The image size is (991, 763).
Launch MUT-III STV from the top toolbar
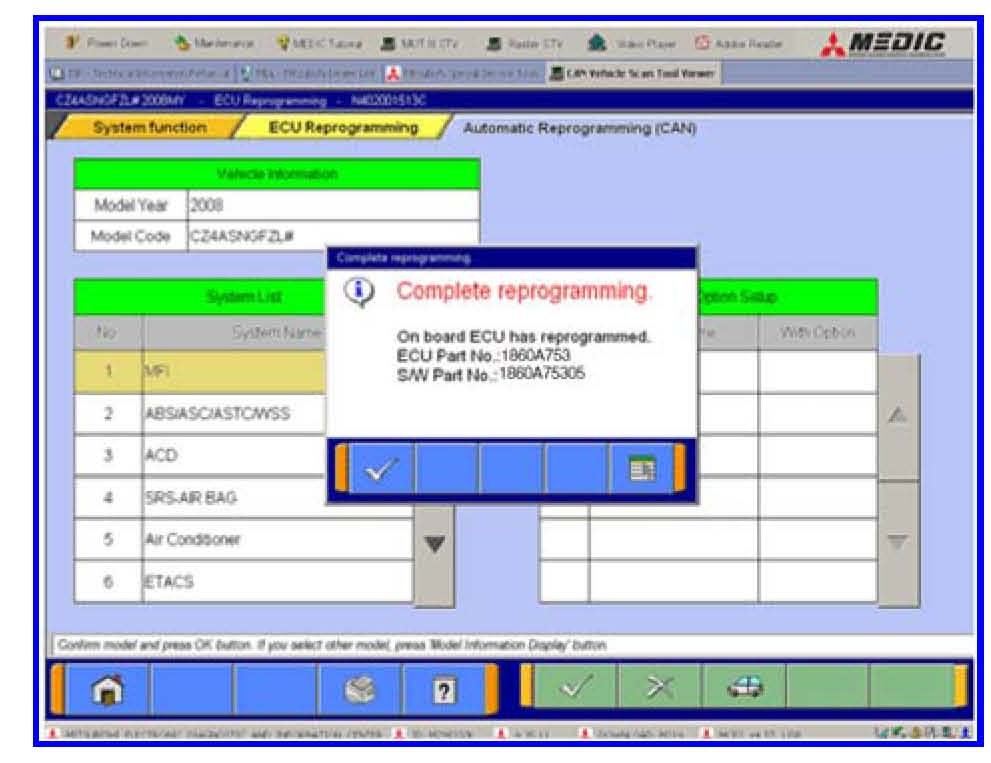(419, 44)
